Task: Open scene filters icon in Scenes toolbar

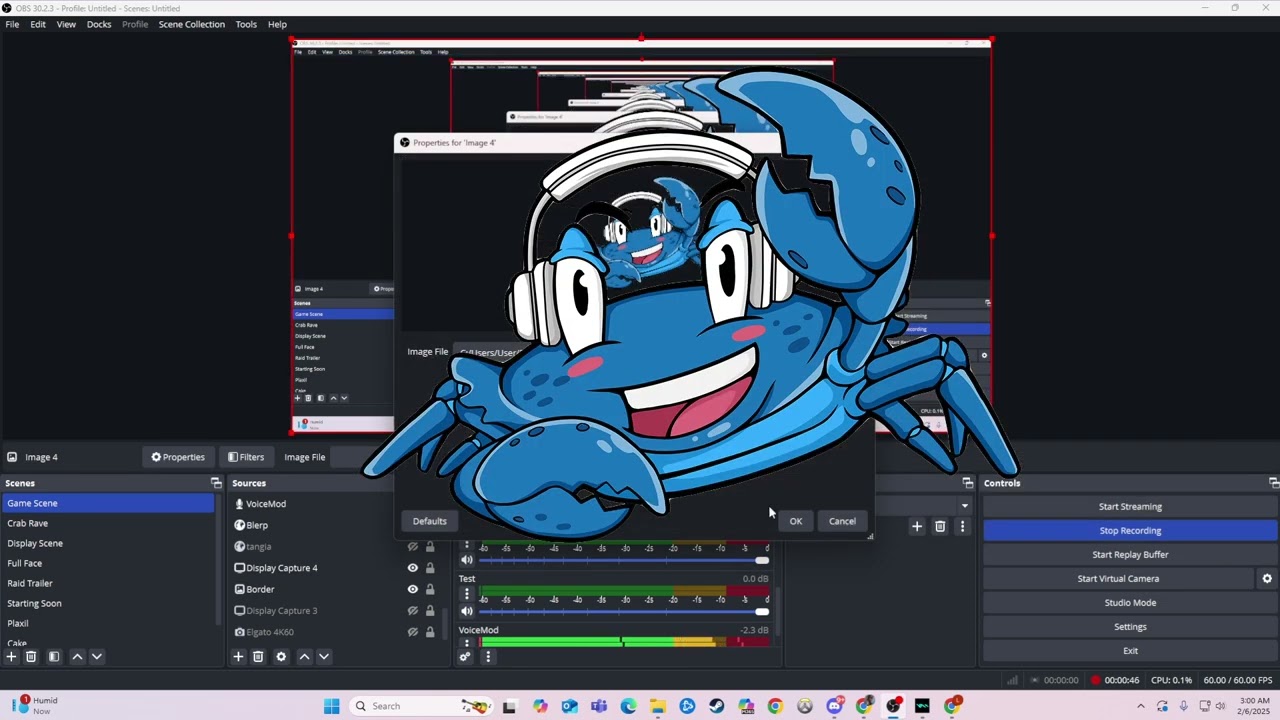Action: click(x=54, y=657)
